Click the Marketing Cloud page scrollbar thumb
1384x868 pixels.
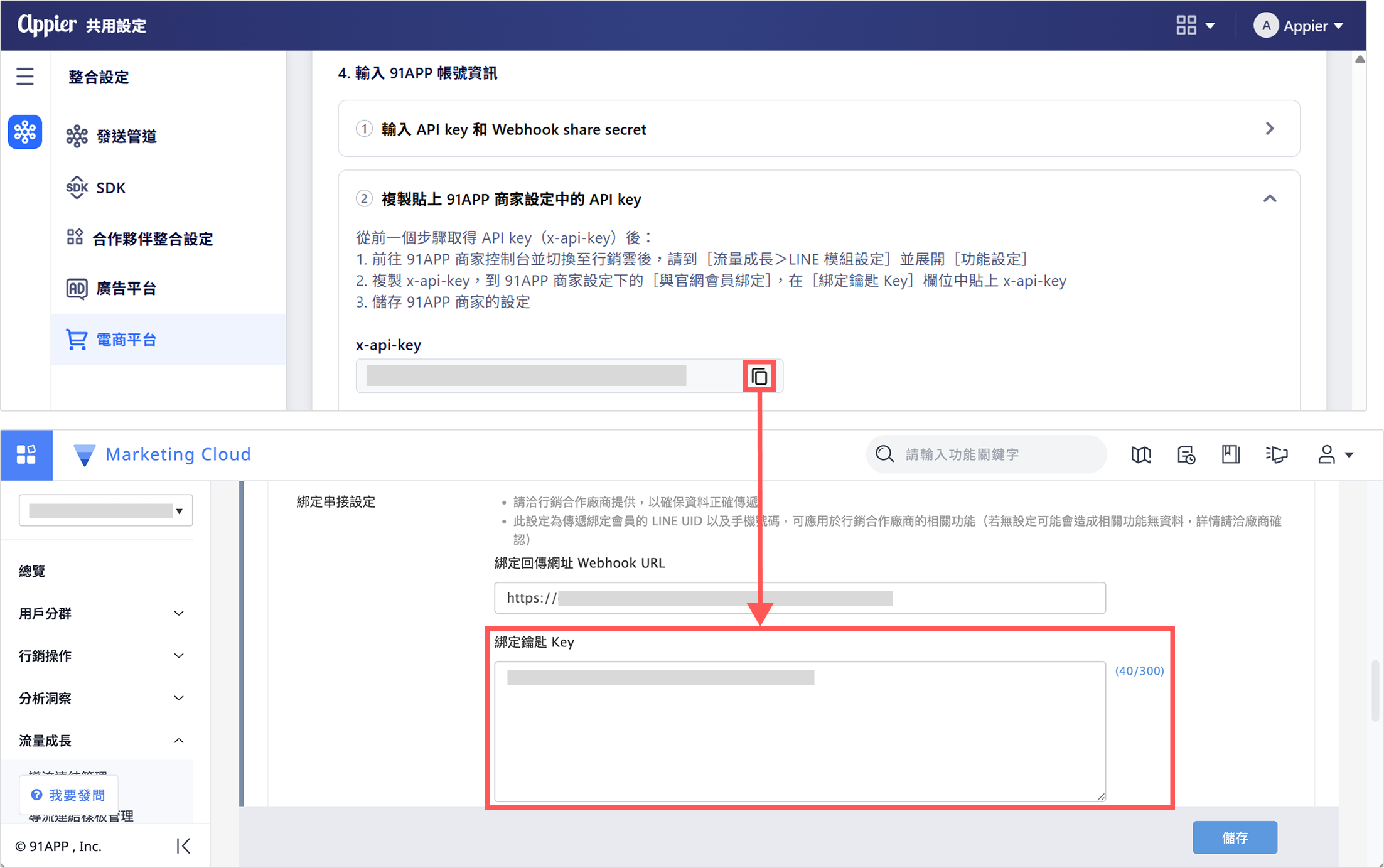pos(1375,690)
